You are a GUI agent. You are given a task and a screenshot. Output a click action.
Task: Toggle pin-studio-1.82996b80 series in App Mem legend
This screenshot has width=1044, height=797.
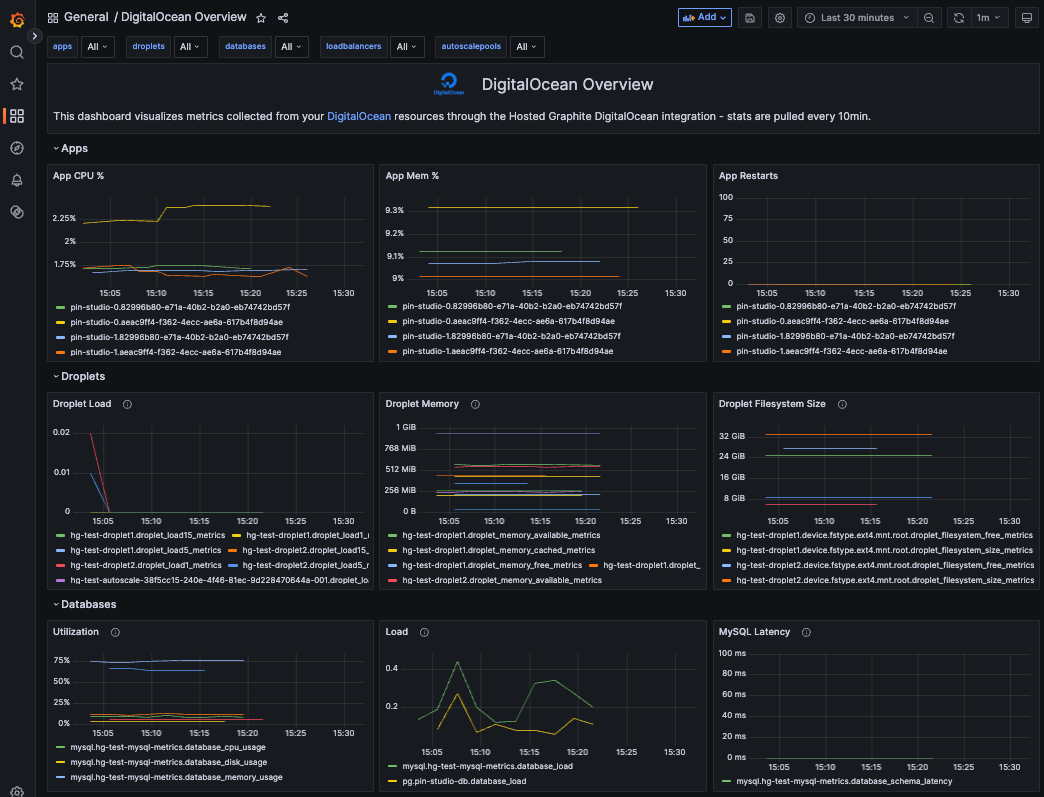tap(511, 336)
